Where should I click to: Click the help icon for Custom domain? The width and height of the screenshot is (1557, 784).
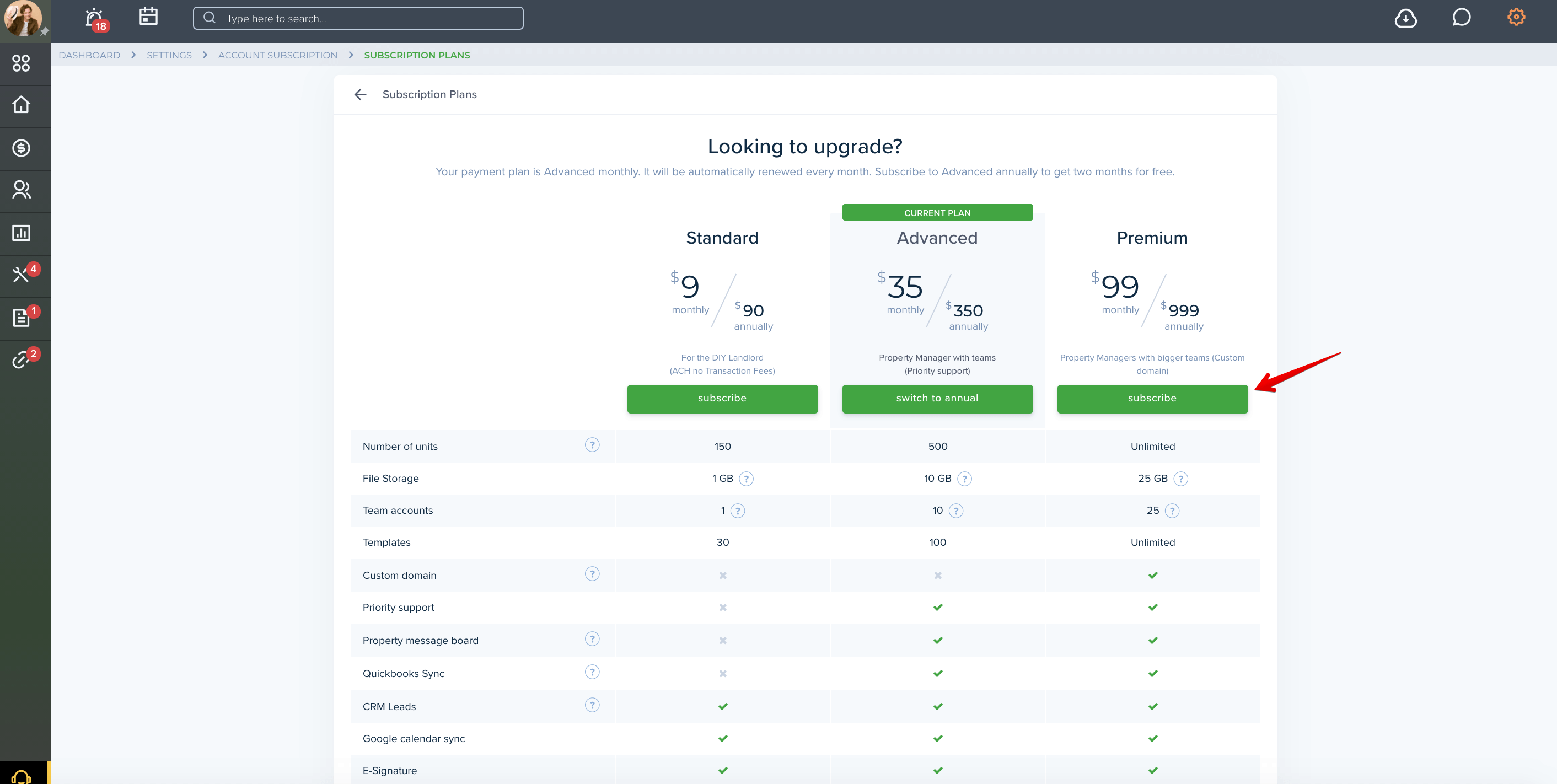tap(592, 574)
